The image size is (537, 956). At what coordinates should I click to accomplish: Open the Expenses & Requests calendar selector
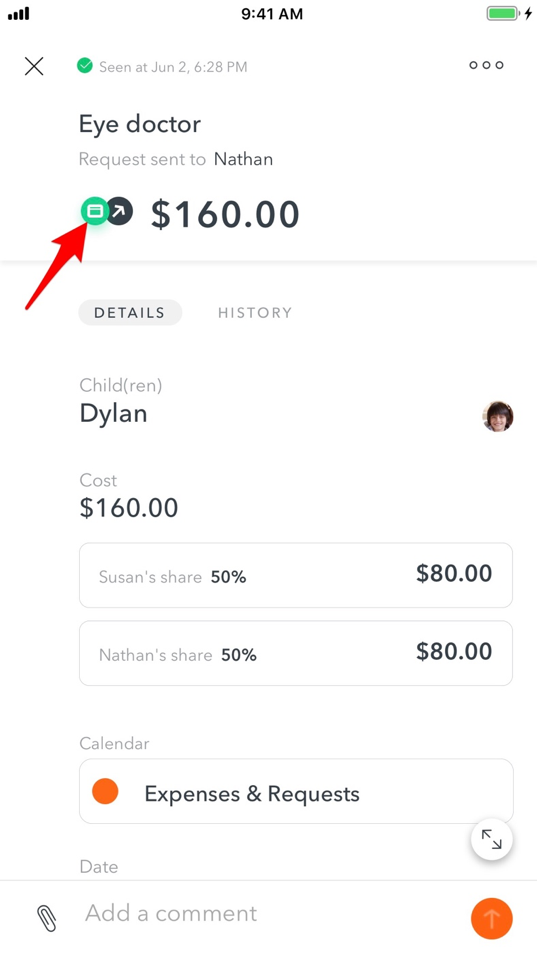point(296,791)
